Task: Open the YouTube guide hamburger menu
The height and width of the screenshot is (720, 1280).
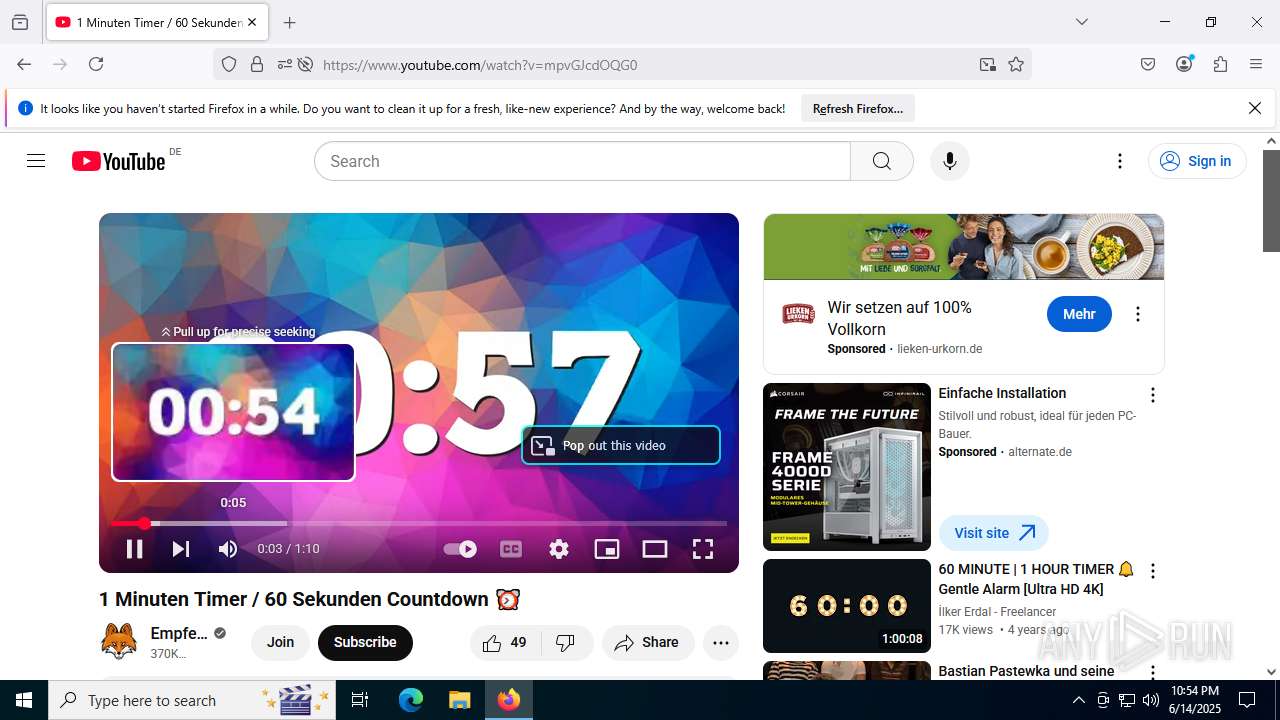Action: click(36, 161)
